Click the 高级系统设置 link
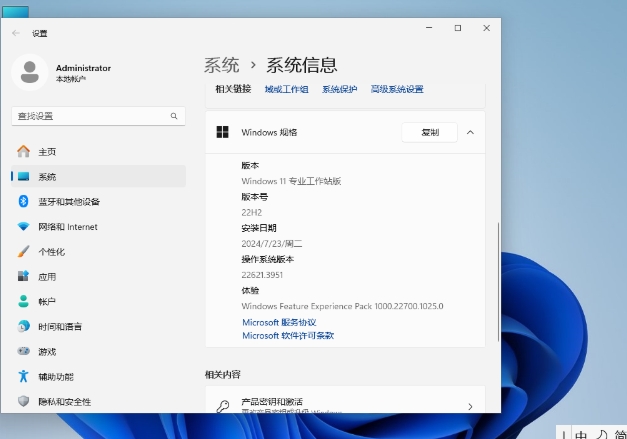The image size is (627, 439). tap(397, 89)
